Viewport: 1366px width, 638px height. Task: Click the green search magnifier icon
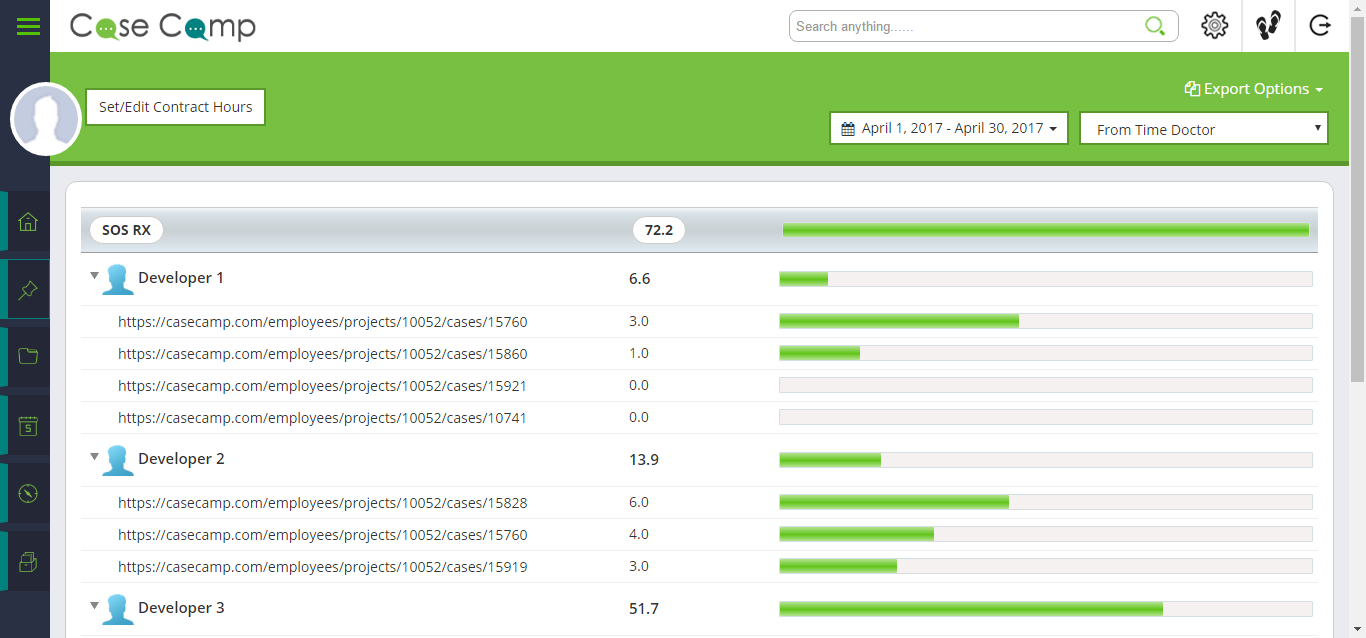coord(1155,26)
